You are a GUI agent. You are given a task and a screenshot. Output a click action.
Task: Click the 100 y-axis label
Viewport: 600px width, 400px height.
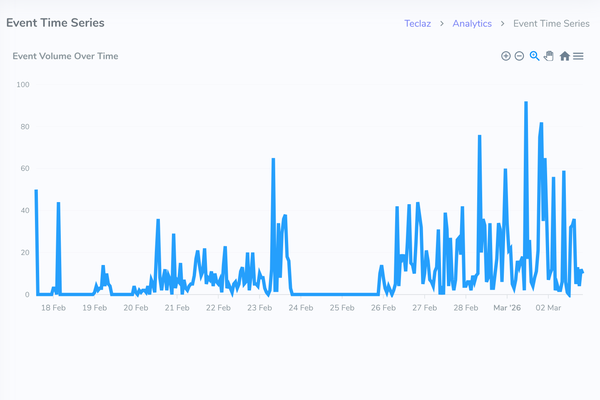[23, 85]
